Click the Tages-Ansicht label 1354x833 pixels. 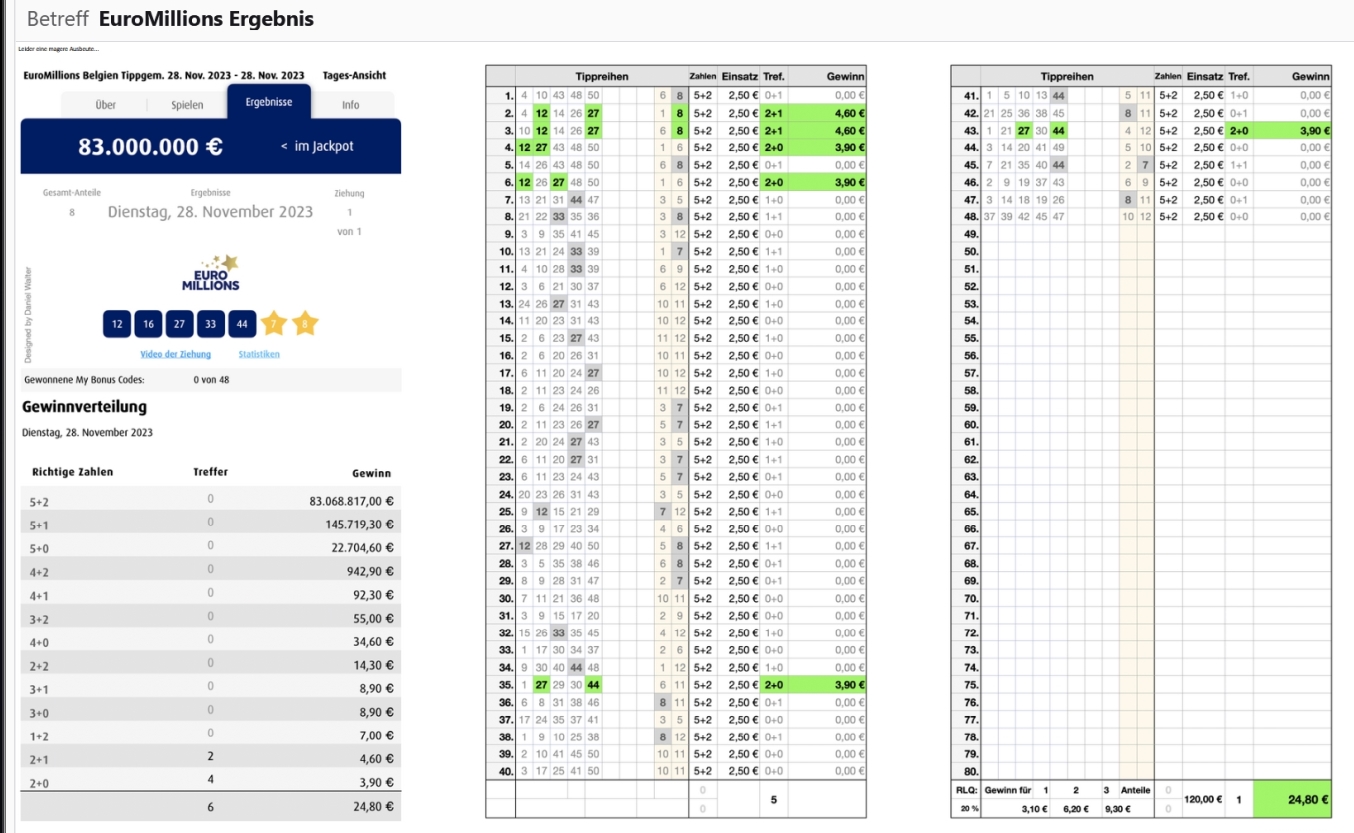[354, 75]
